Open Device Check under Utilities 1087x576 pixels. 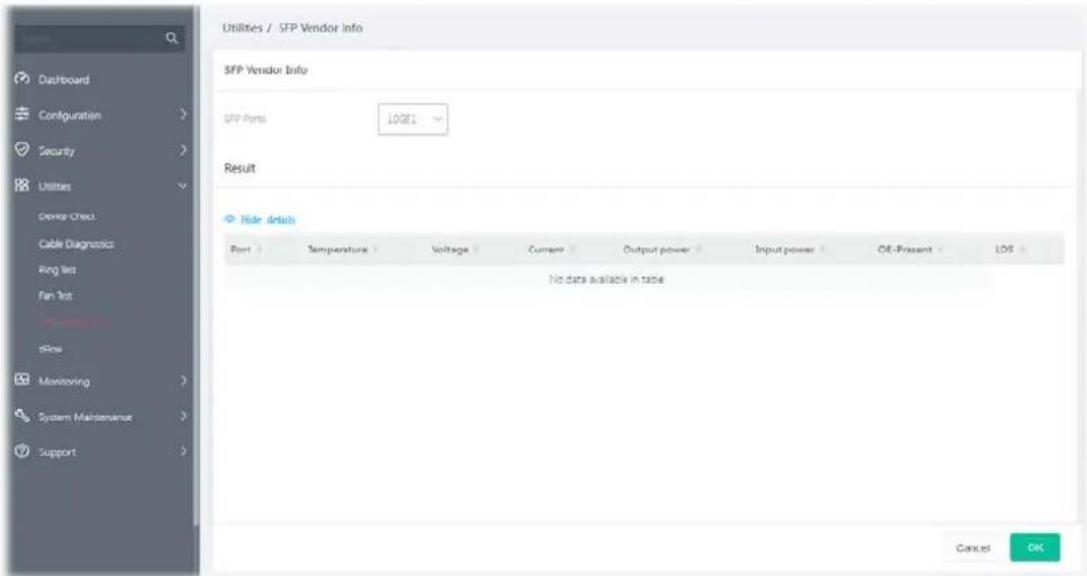click(x=67, y=216)
